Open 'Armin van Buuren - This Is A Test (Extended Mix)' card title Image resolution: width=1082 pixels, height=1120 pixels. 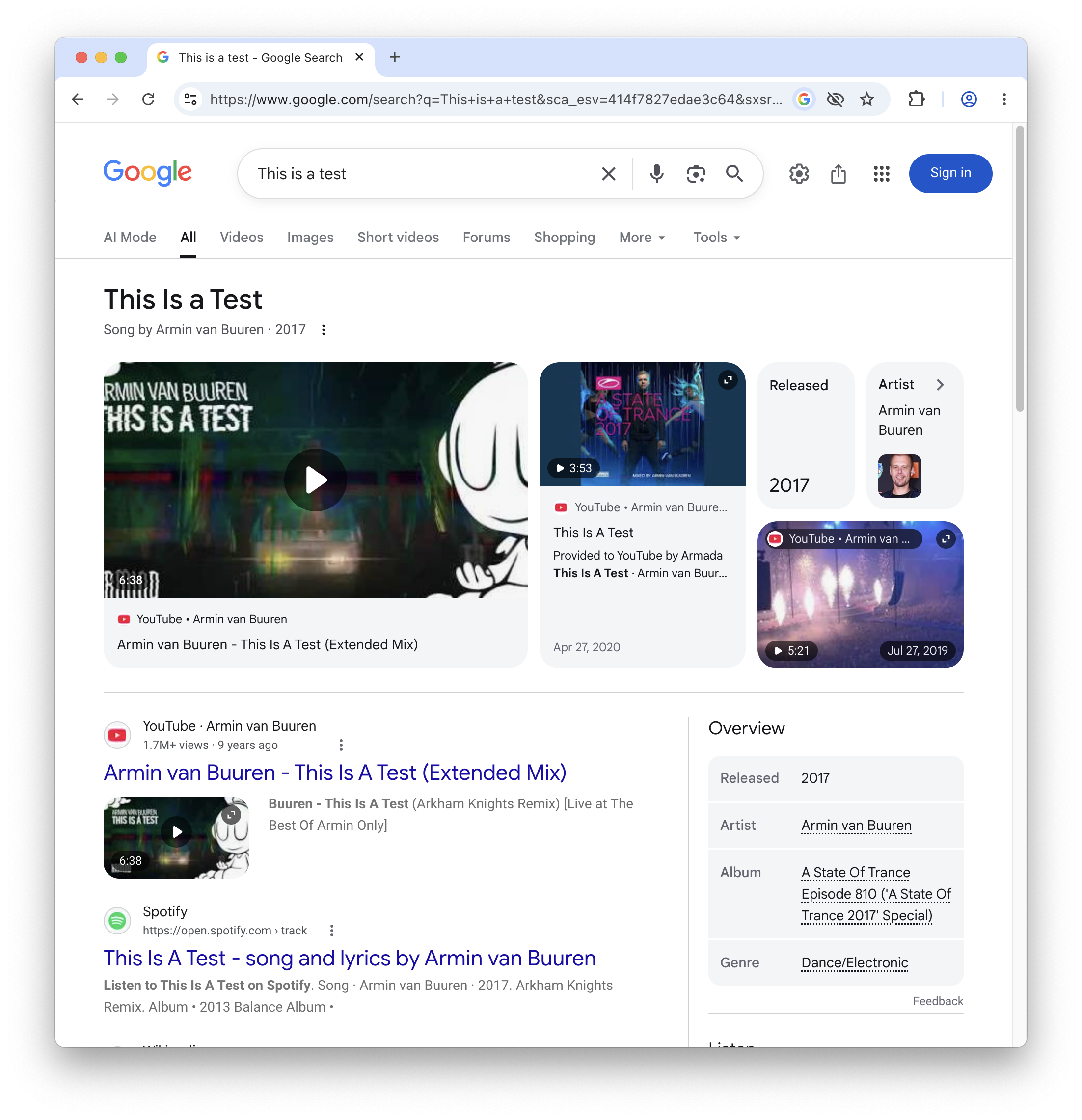pyautogui.click(x=268, y=644)
